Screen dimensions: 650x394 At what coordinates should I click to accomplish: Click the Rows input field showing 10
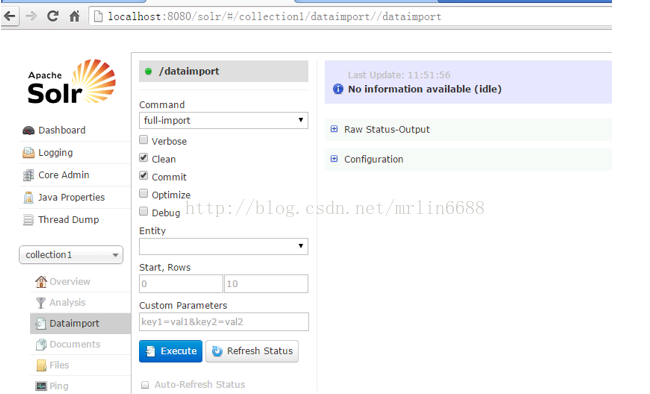(266, 284)
